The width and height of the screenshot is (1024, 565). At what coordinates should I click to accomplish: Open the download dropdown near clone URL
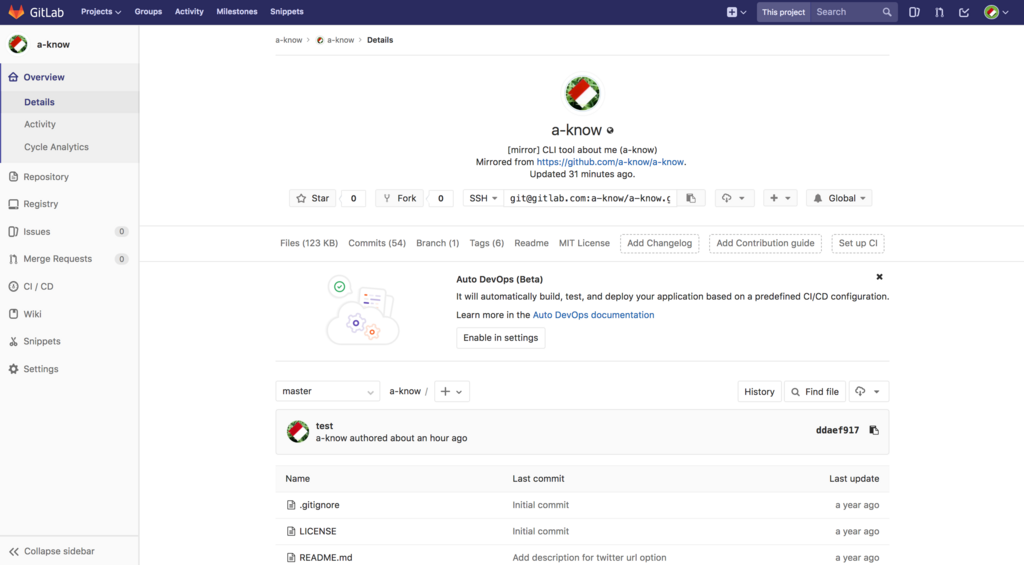[x=733, y=198]
